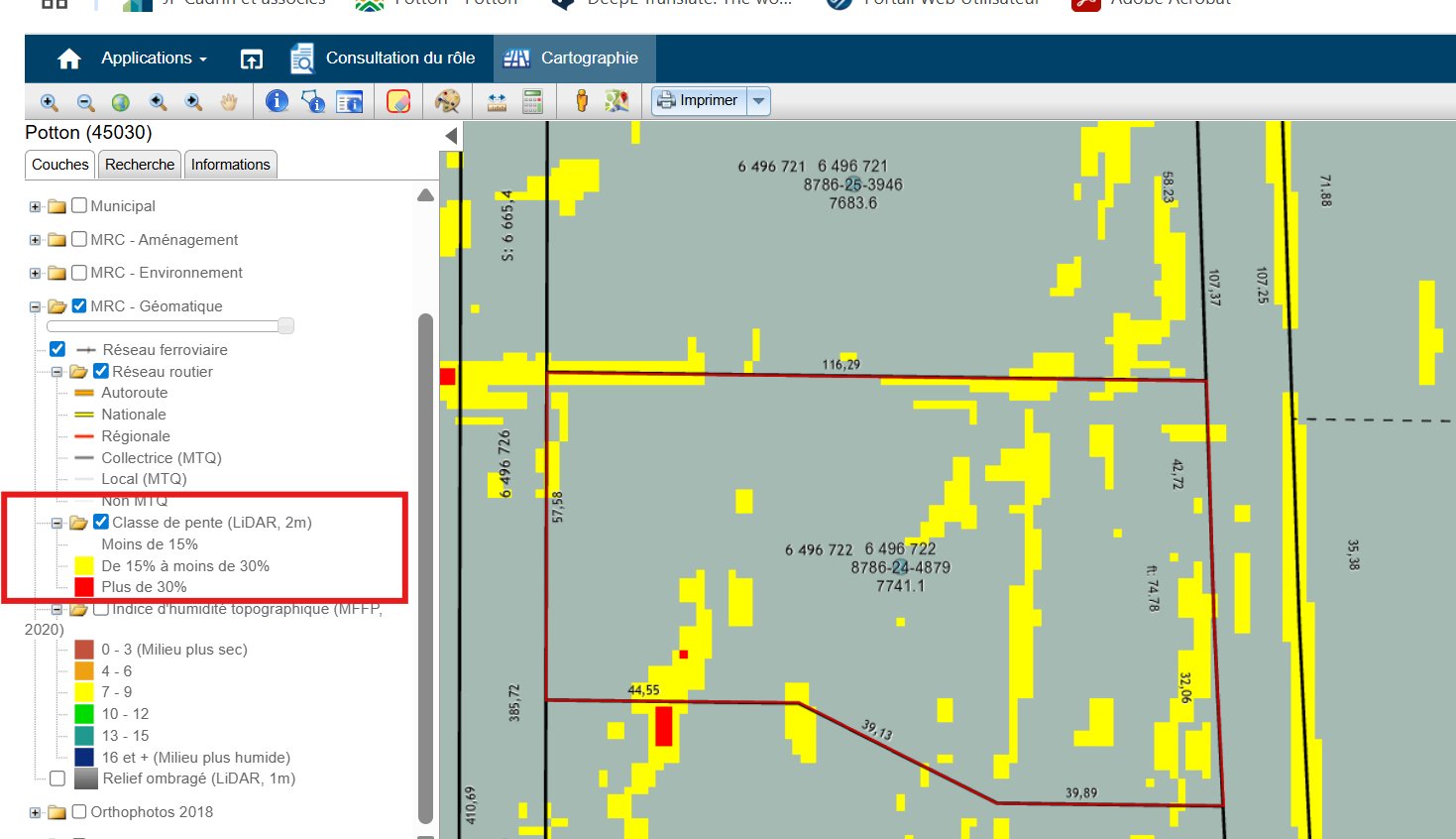This screenshot has width=1456, height=839.
Task: Select the zoom in magnifier tool
Action: [x=49, y=101]
